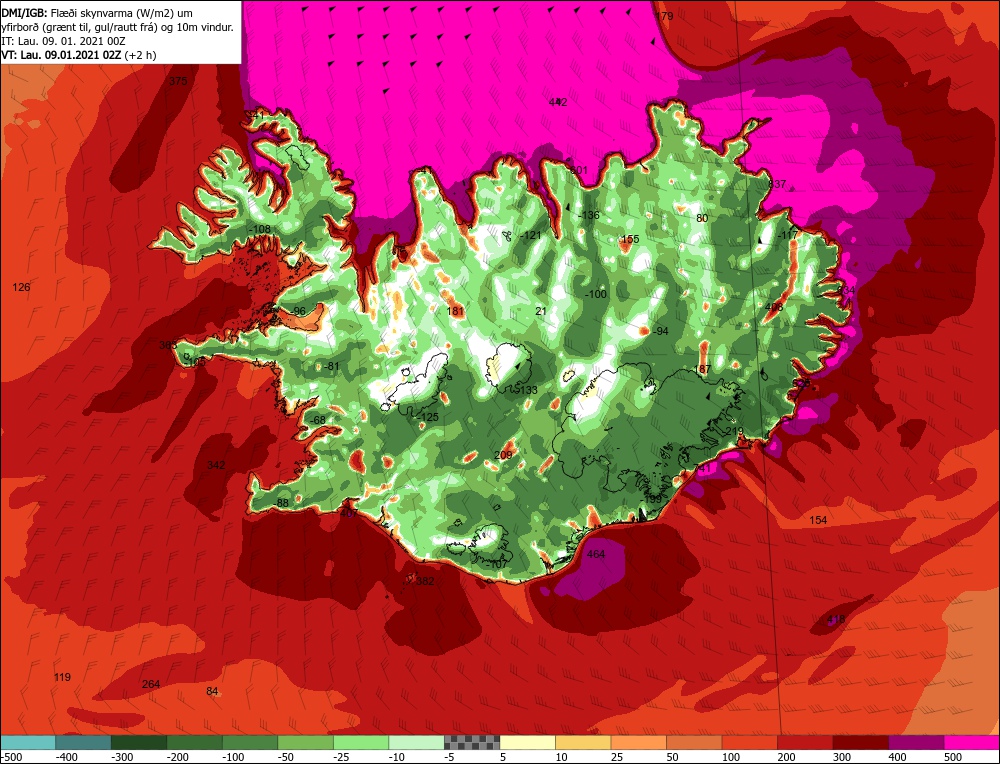This screenshot has width=1000, height=764.
Task: Select the -107 value near the south coast
Action: point(496,564)
